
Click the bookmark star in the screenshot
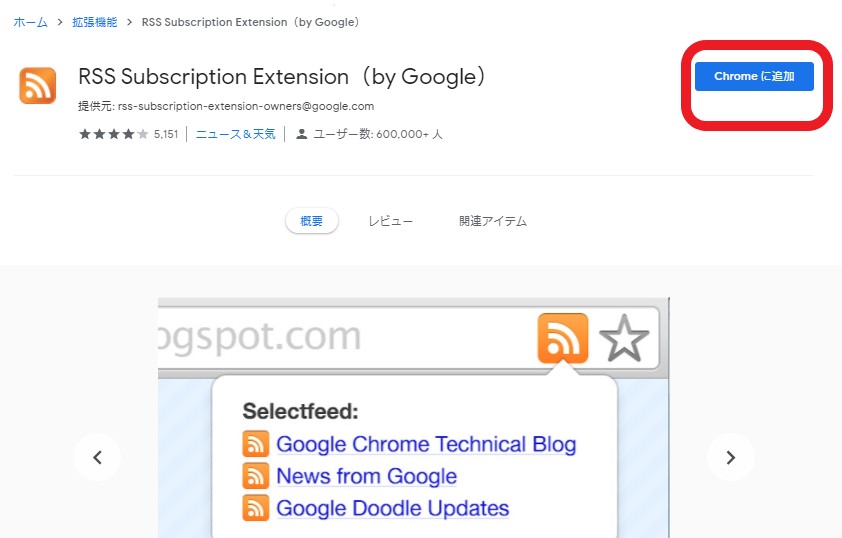625,340
